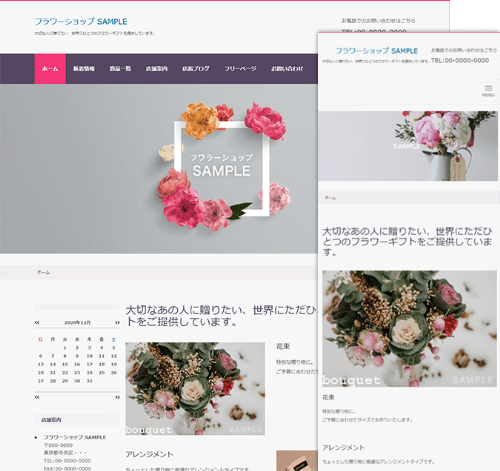Open the 店長ブログ menu item
Viewport: 500px width, 471px height.
click(x=196, y=69)
